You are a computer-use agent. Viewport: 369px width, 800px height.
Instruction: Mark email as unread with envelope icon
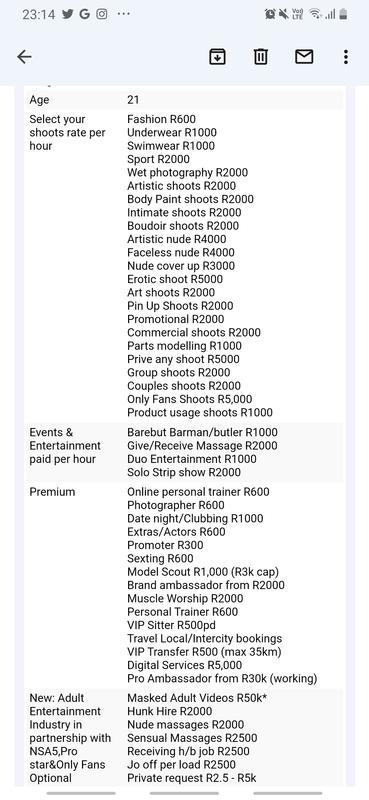304,57
